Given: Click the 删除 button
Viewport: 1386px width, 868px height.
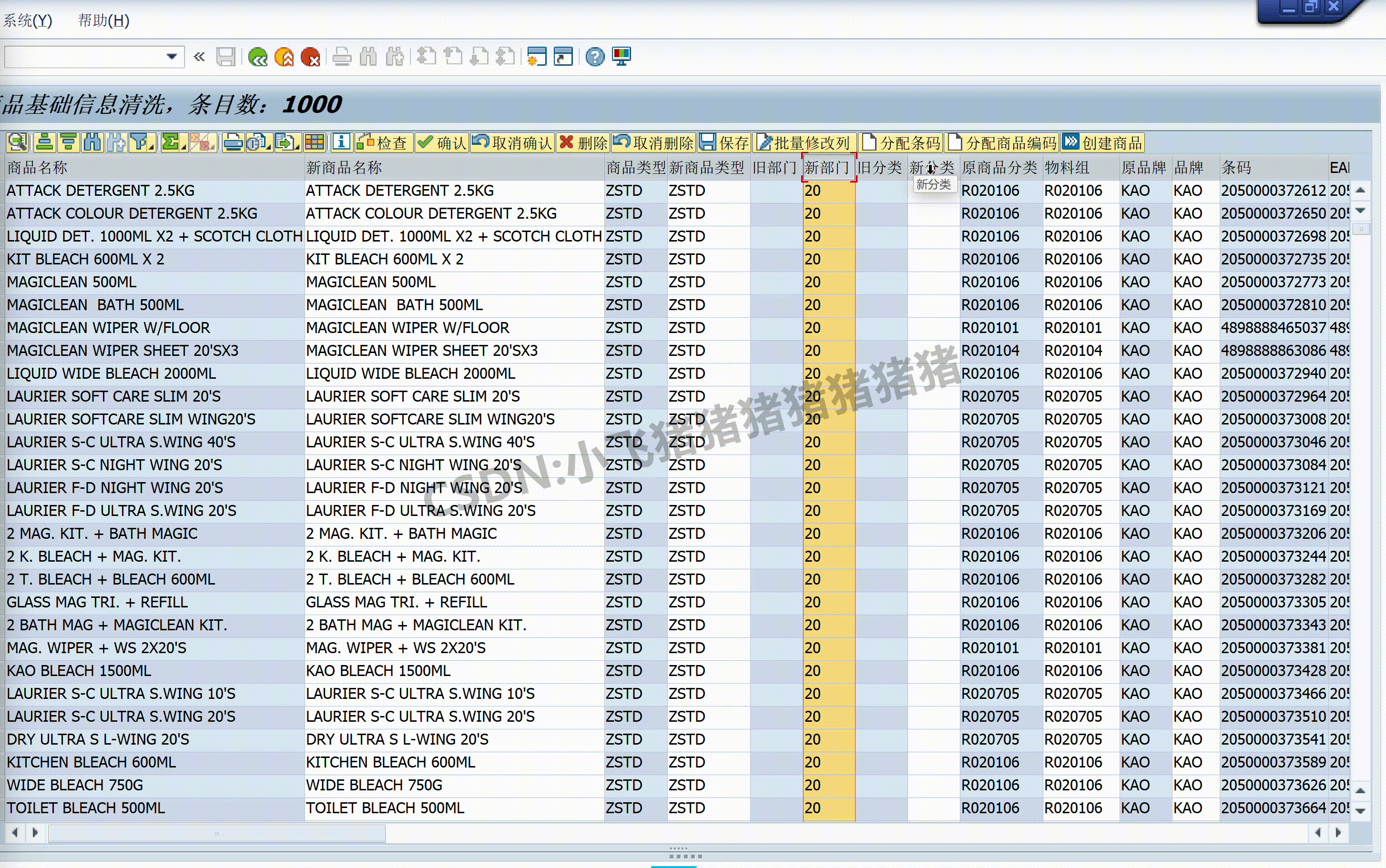Looking at the screenshot, I should (x=583, y=142).
